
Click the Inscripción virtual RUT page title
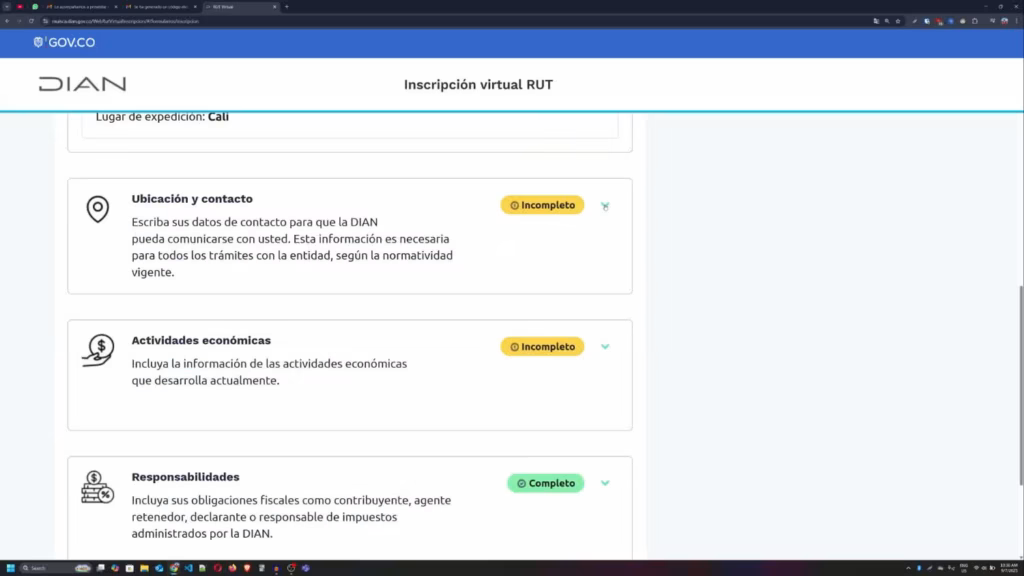(x=478, y=84)
